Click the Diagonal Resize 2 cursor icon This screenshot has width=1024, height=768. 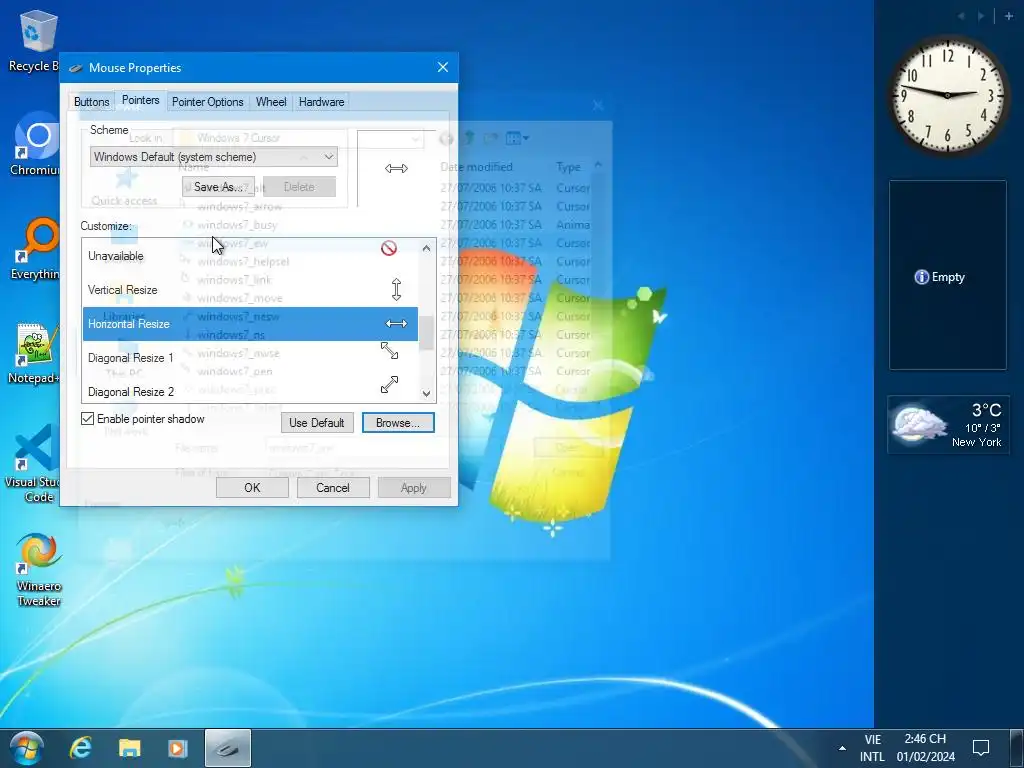(389, 384)
